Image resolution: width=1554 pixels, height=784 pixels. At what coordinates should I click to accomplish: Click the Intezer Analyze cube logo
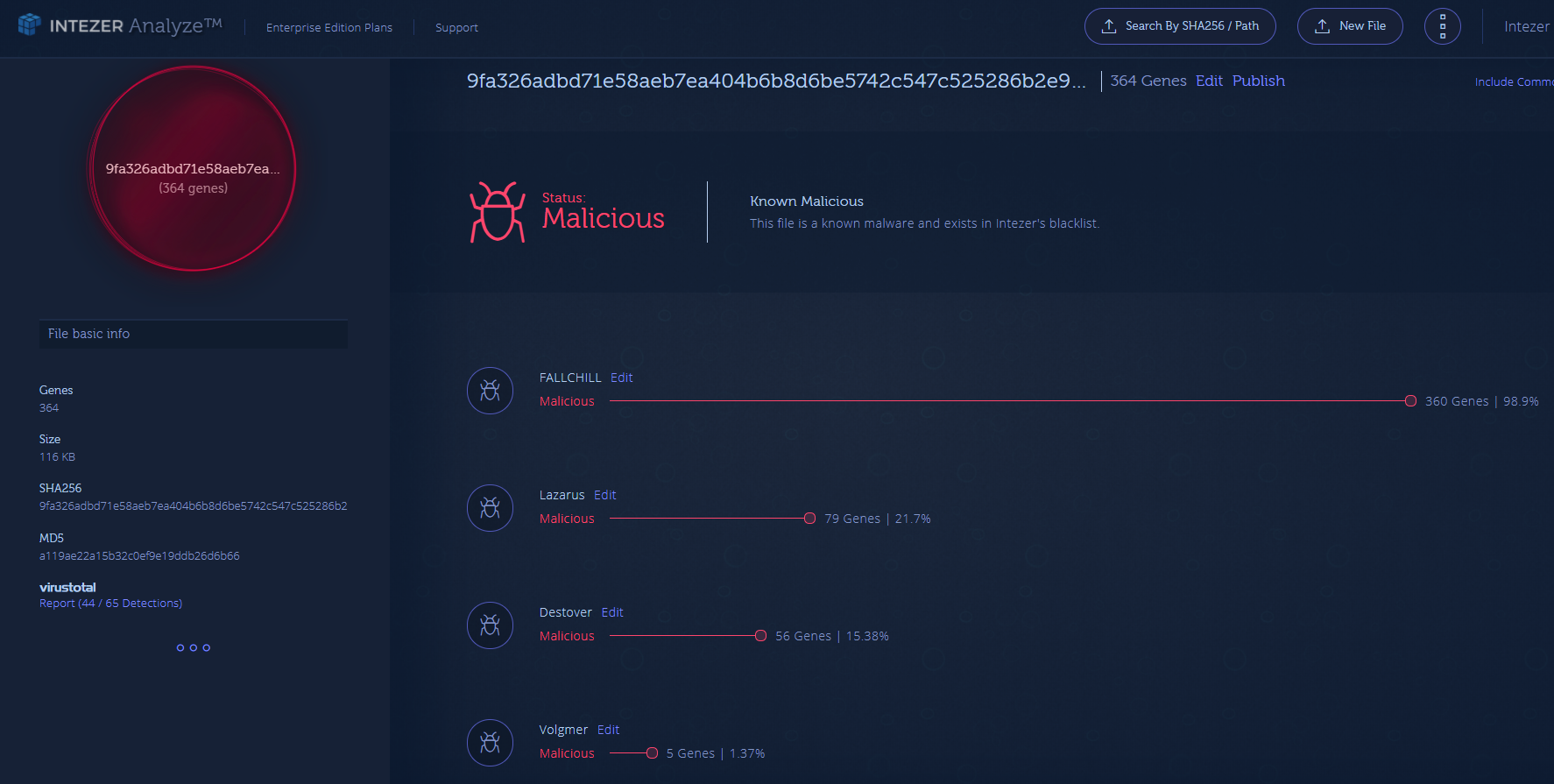pos(30,25)
